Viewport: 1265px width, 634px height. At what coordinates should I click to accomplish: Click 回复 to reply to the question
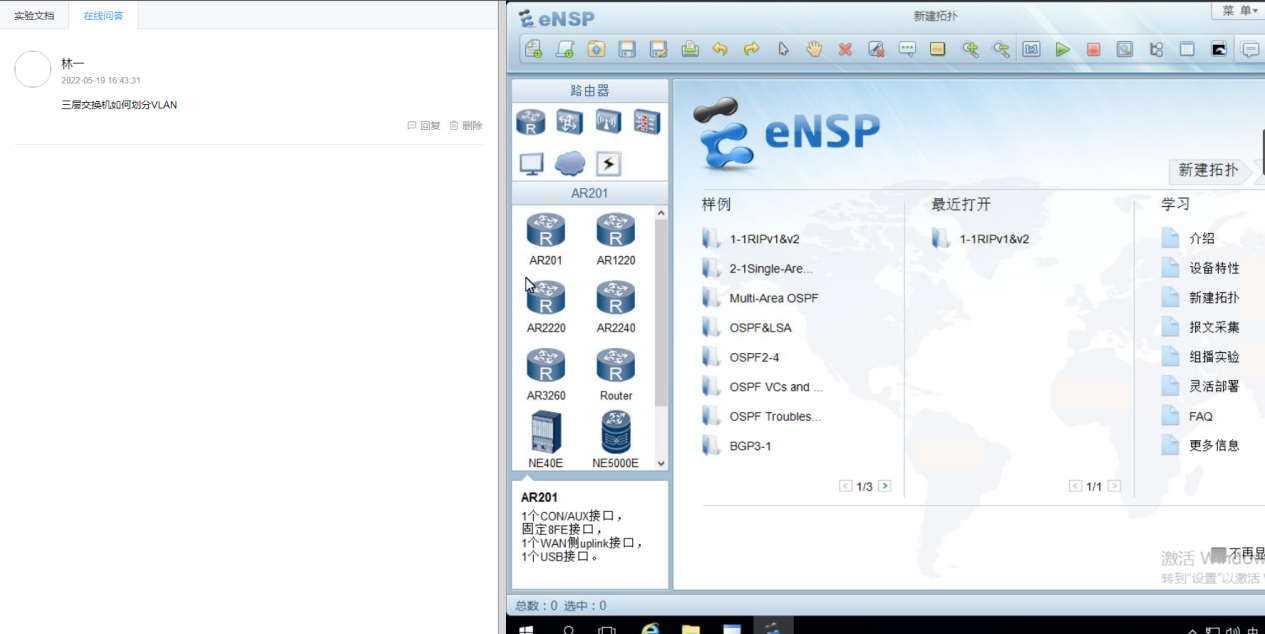424,125
